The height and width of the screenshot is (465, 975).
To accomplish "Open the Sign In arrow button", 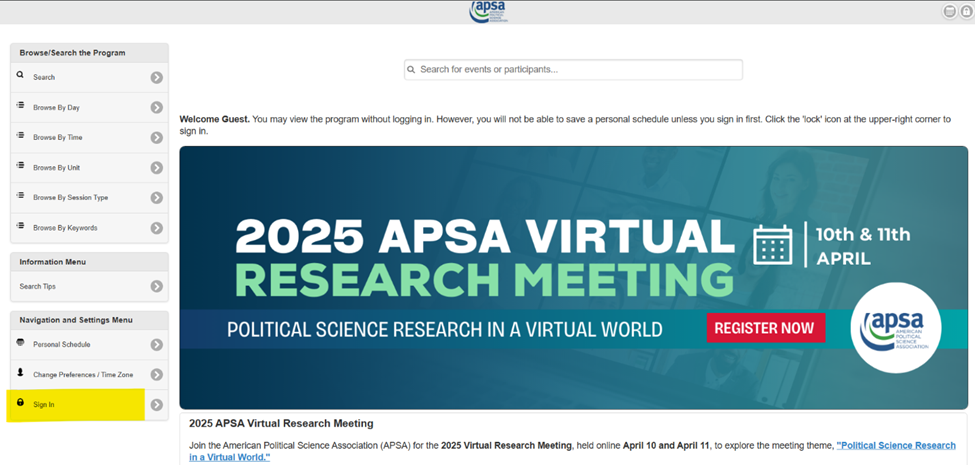I will [x=157, y=405].
